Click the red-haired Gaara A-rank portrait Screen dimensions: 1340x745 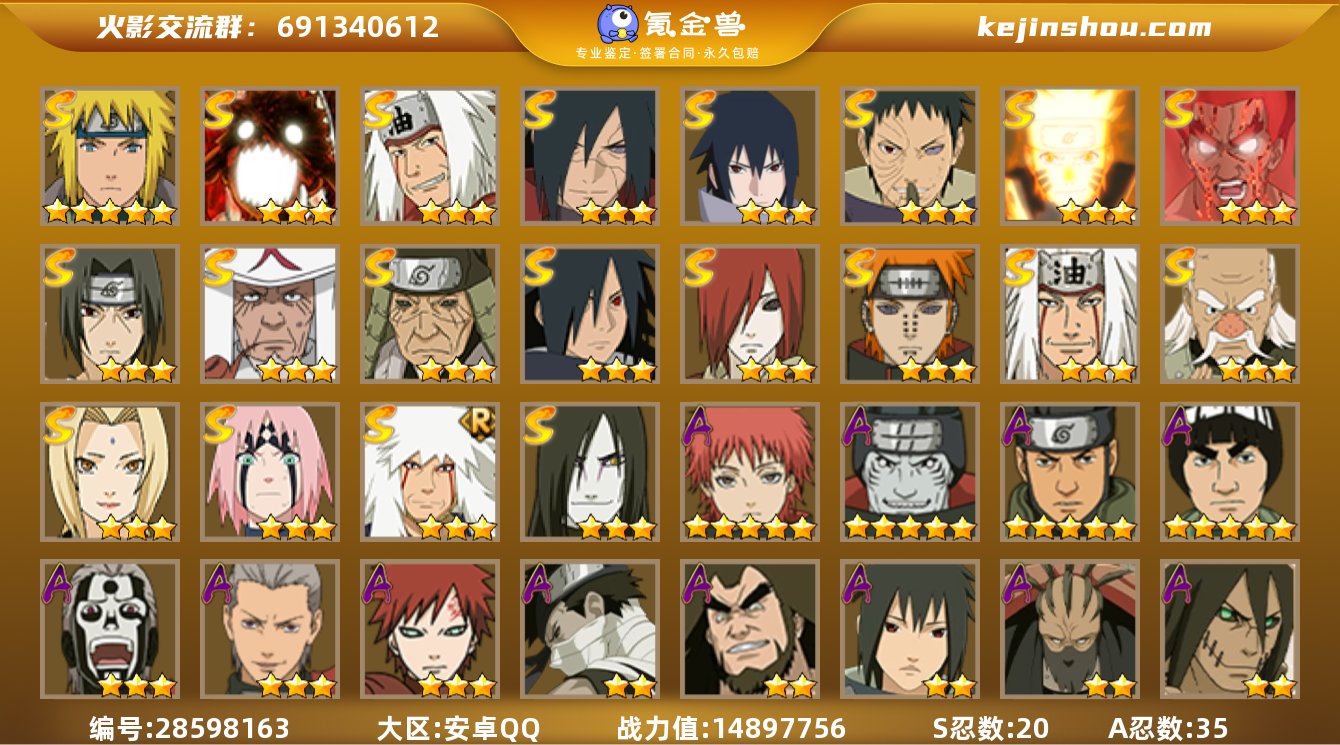[x=430, y=630]
